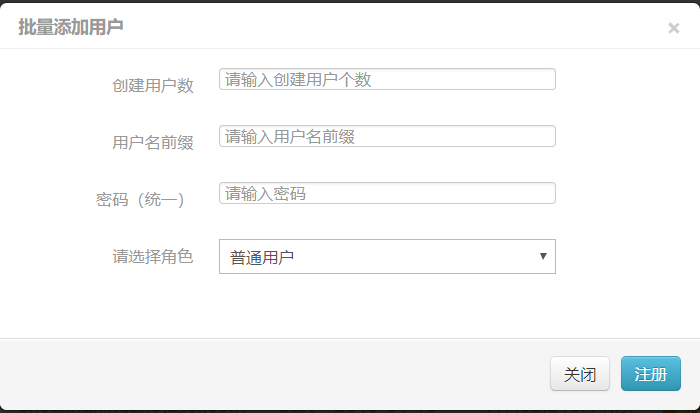Click the 创建用户数 label
700x413 pixels.
[152, 85]
